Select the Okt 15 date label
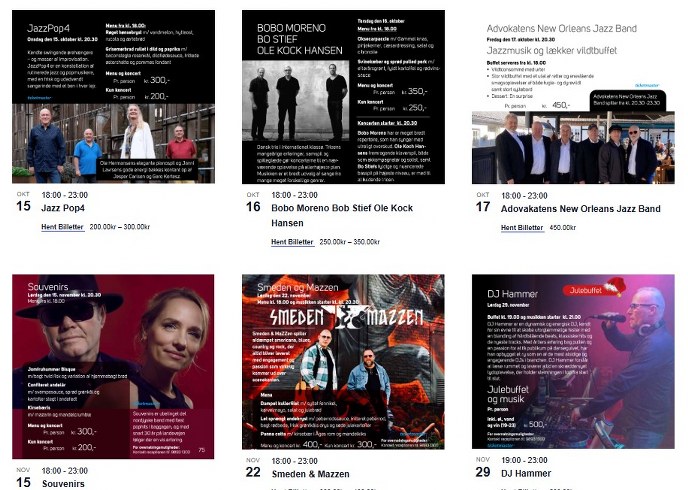Screen dimensions: 688x490 (23, 202)
